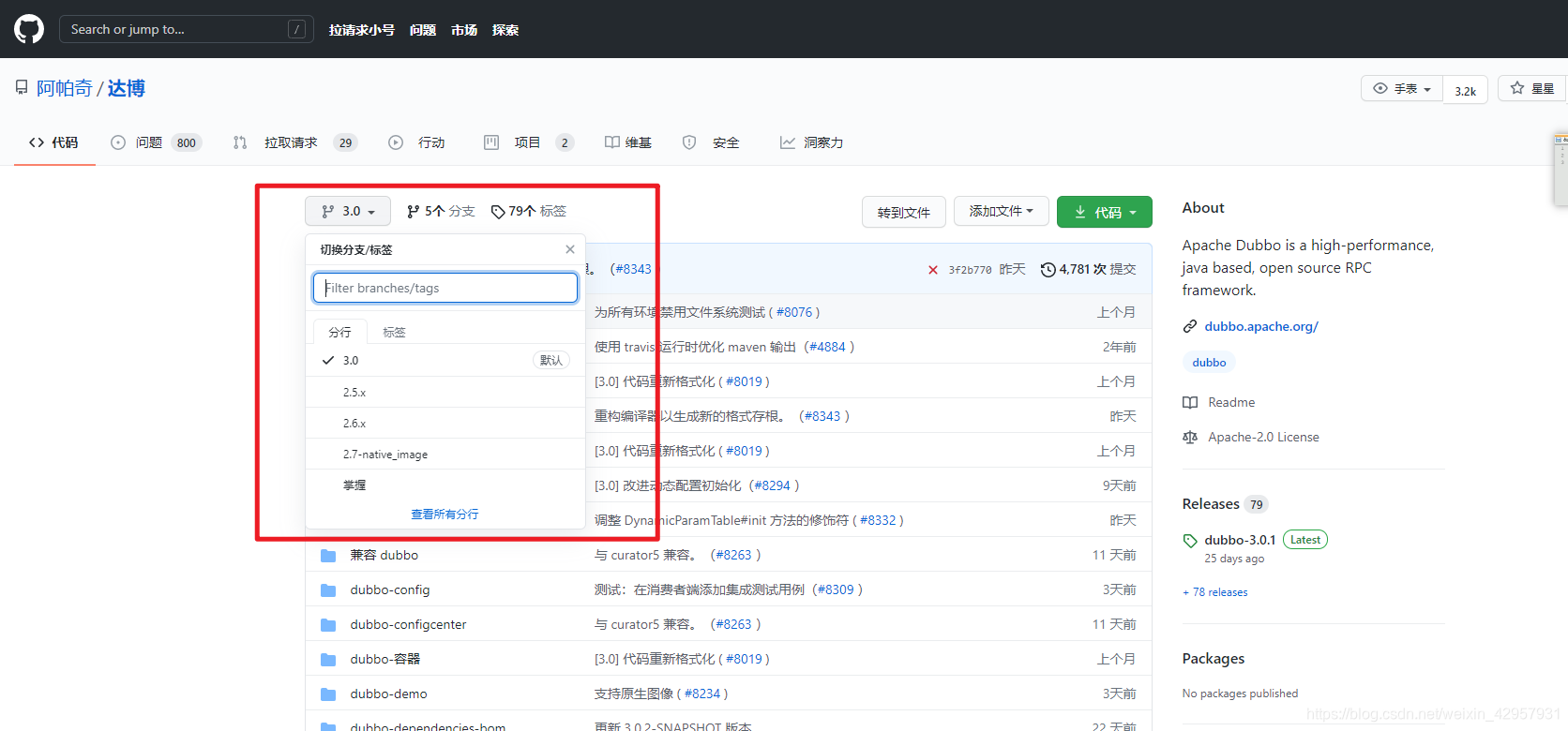Click the repository owner link 阿帕奇

coord(65,88)
